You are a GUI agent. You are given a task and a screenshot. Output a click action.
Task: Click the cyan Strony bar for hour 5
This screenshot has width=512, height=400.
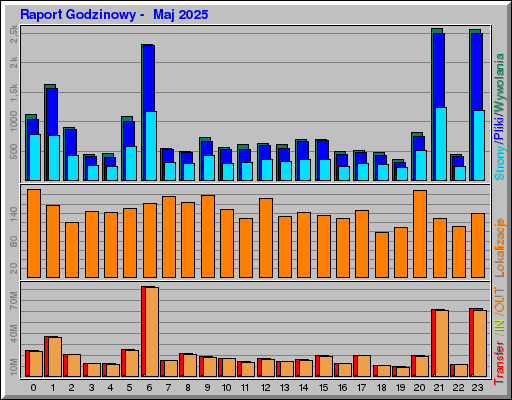[131, 164]
